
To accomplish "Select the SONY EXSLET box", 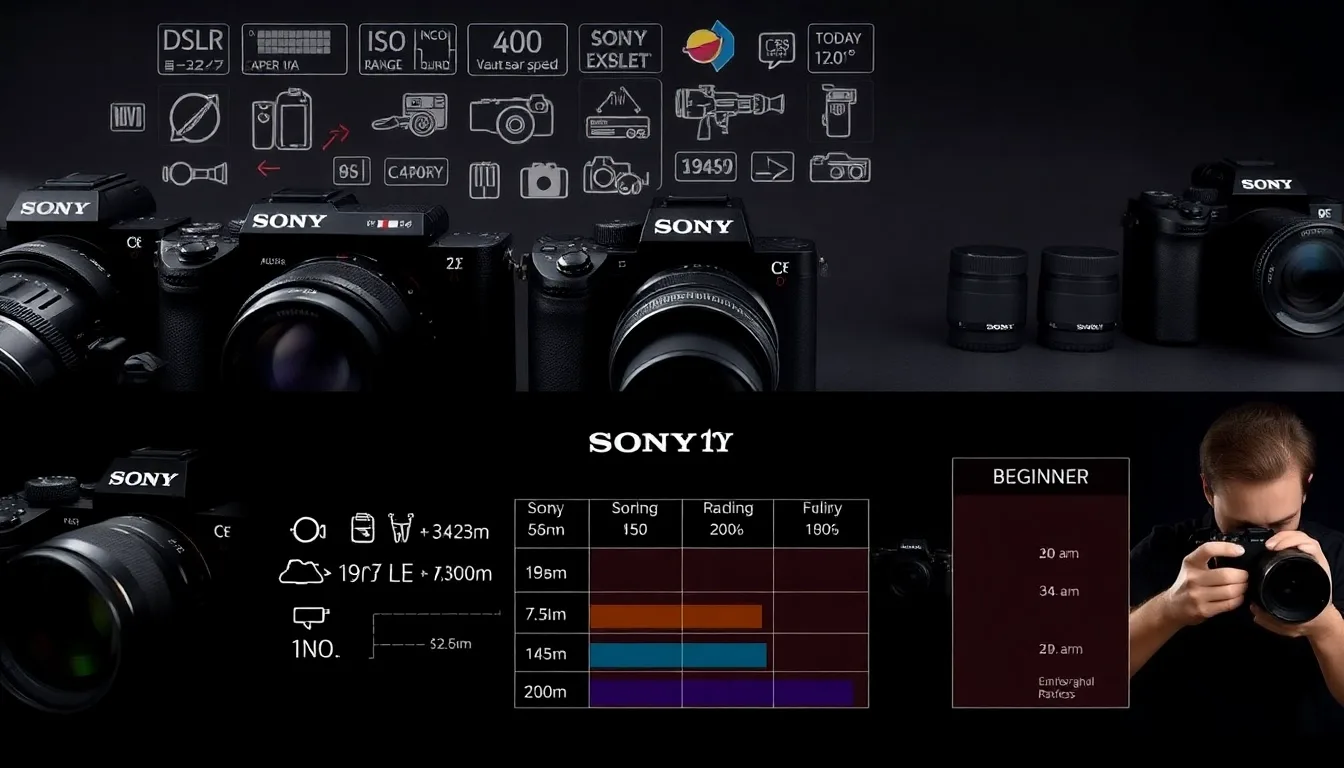I will click(x=620, y=49).
